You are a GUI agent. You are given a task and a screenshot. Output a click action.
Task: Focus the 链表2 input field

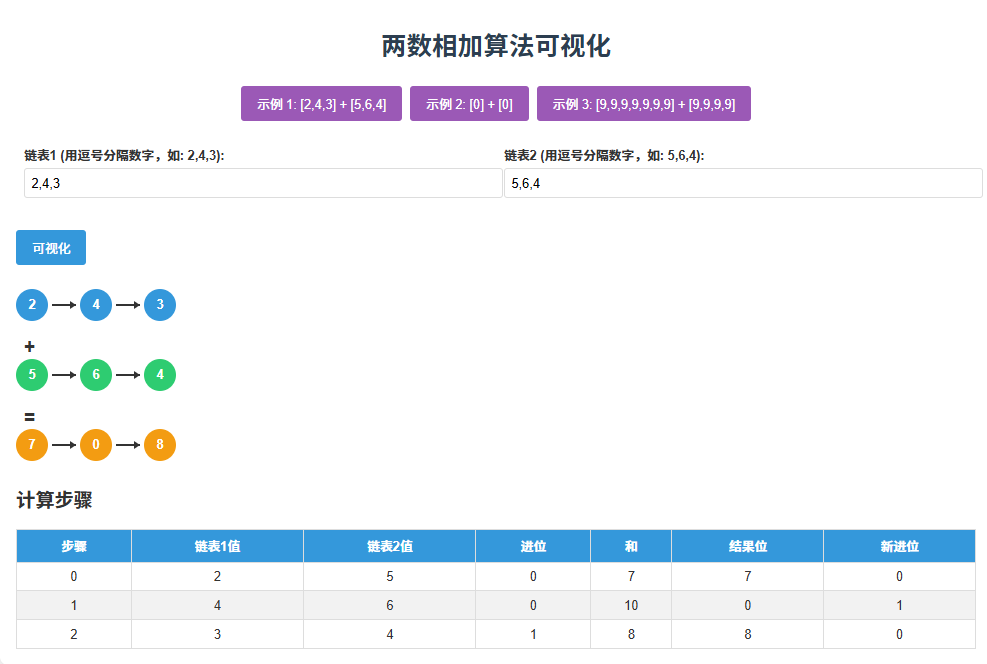(743, 183)
